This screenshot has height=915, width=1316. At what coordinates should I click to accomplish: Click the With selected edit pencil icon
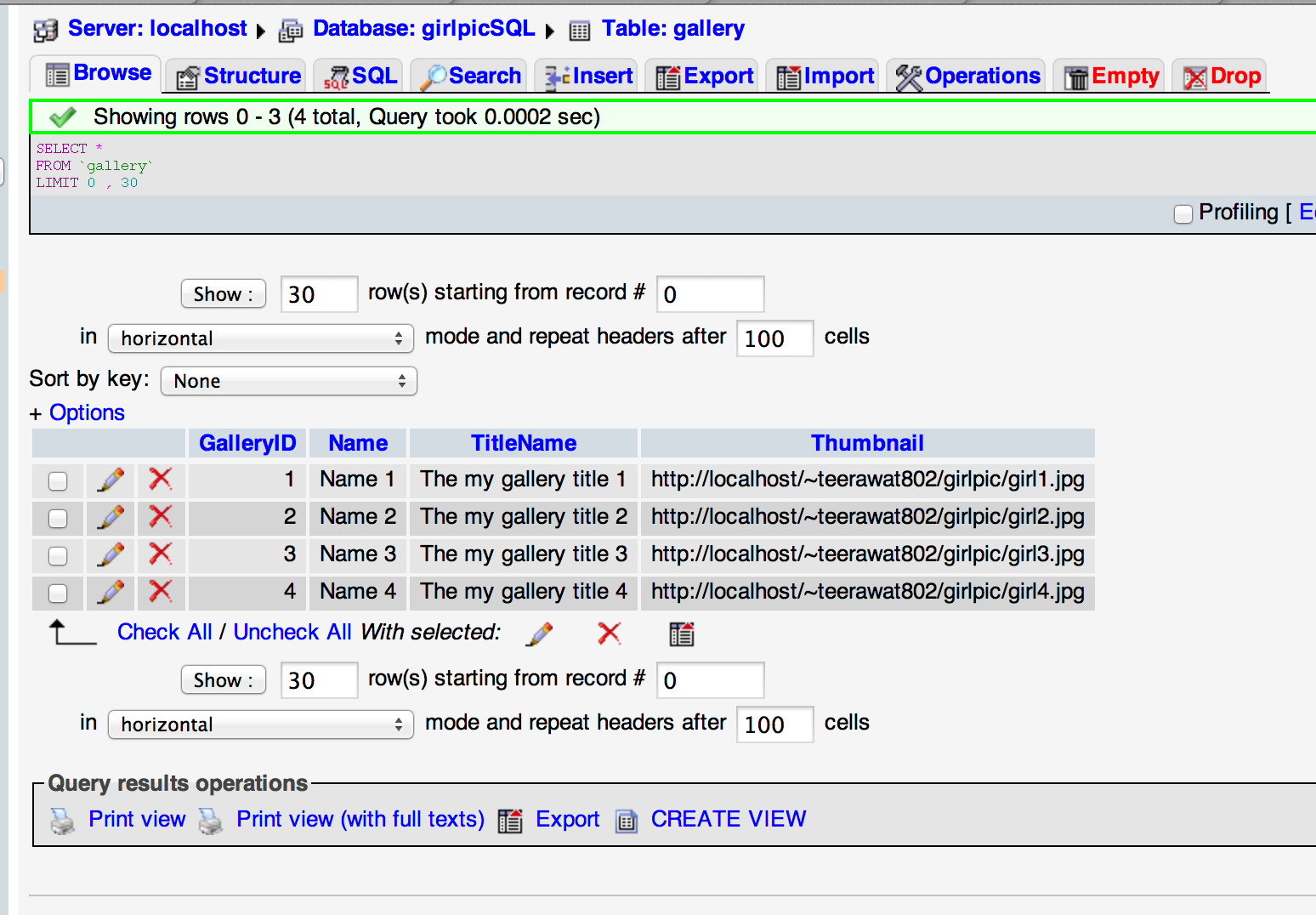[540, 634]
